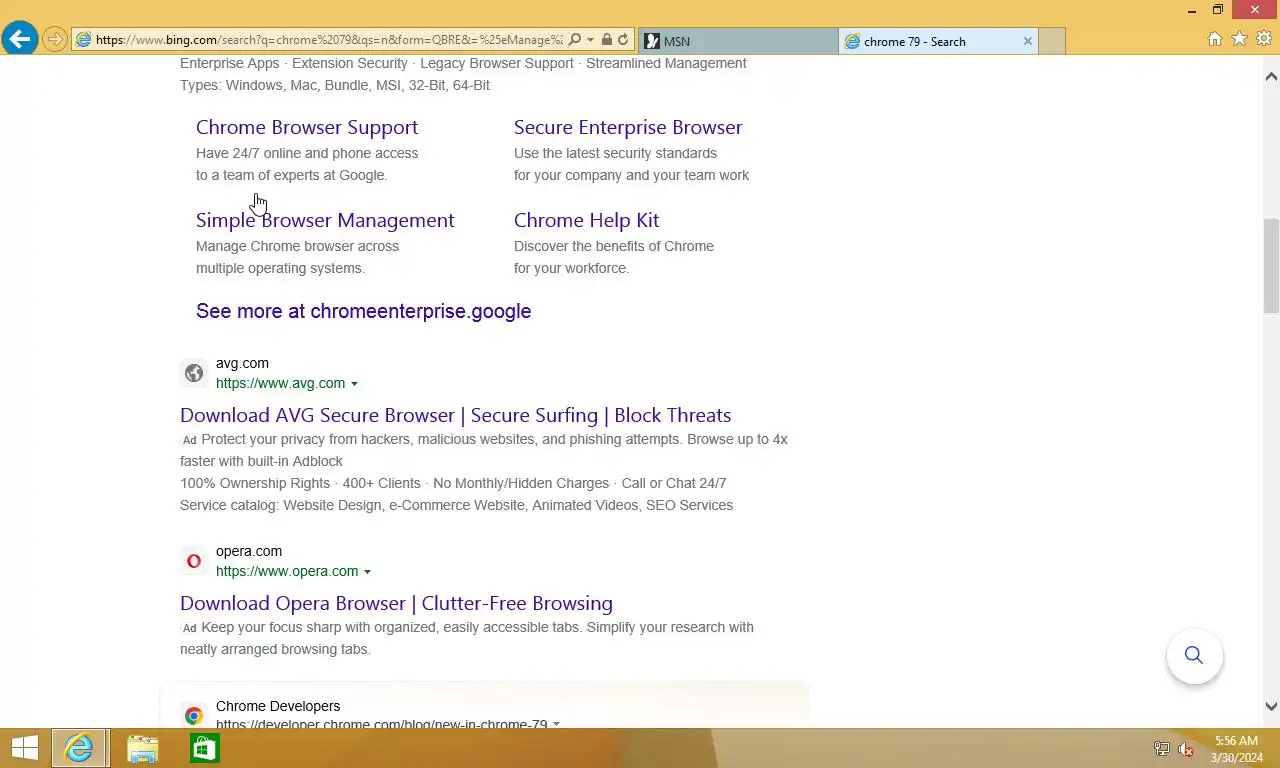
Task: Click 'Enterprise Apps · Extension Security' text line
Action: [463, 63]
